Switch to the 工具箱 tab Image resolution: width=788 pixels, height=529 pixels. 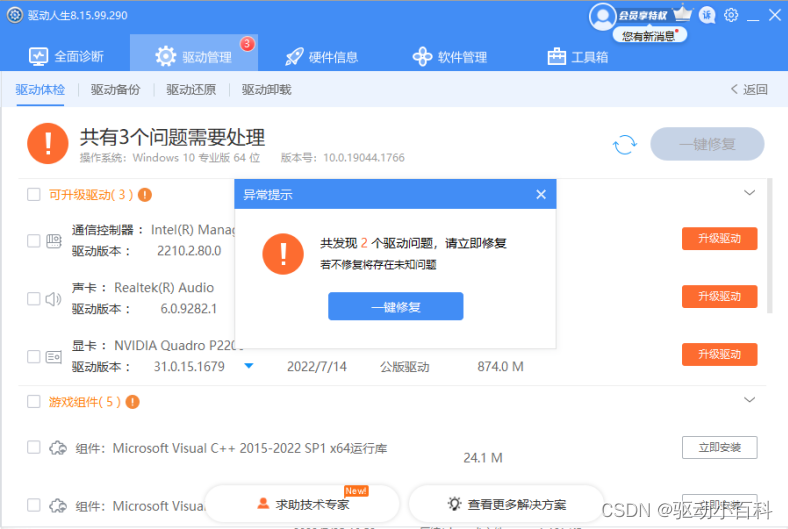click(578, 57)
